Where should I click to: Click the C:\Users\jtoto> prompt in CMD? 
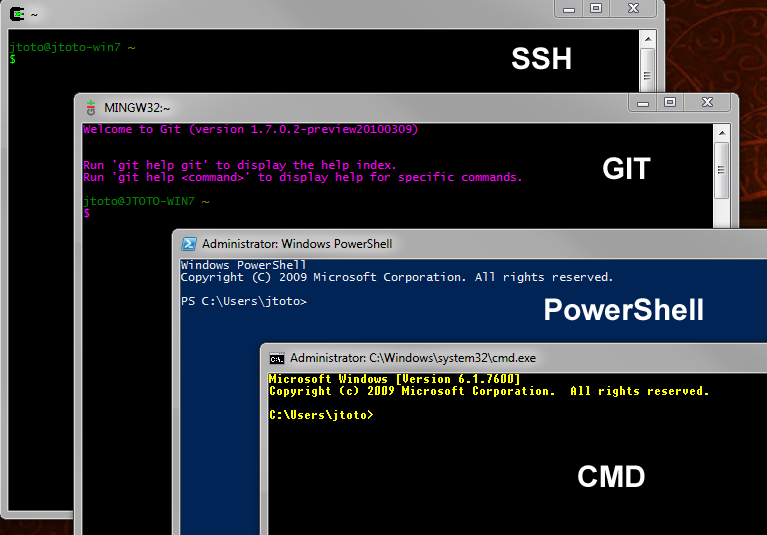point(321,415)
